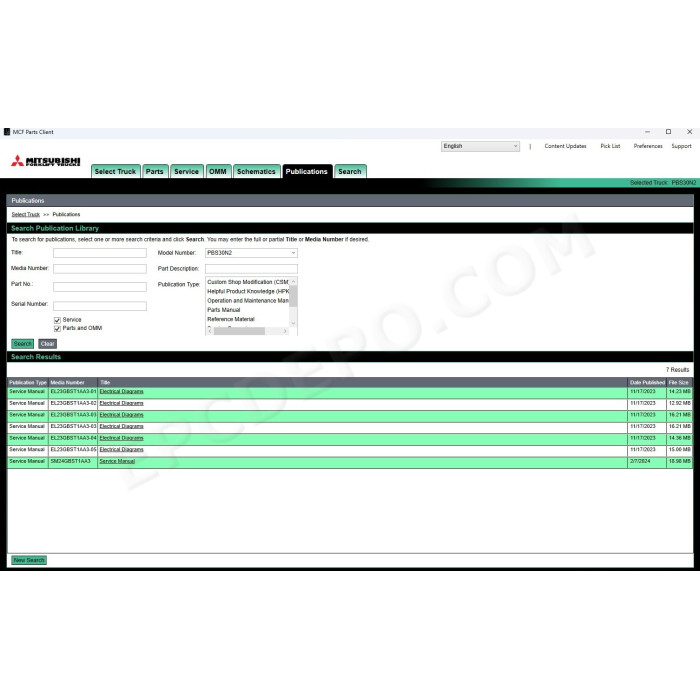Open Electrical Diagrams for EL23GBST1AA3-01

pos(121,392)
